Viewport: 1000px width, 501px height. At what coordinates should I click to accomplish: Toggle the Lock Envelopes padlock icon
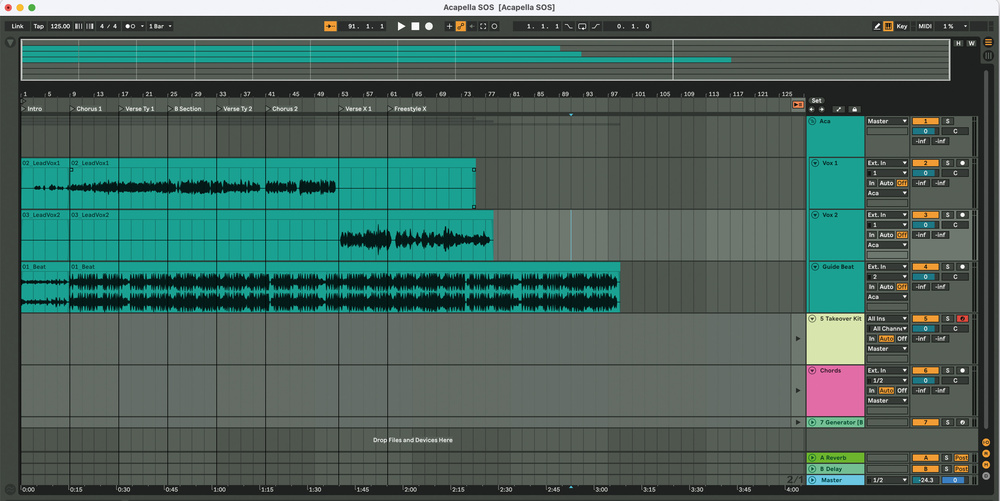point(855,109)
